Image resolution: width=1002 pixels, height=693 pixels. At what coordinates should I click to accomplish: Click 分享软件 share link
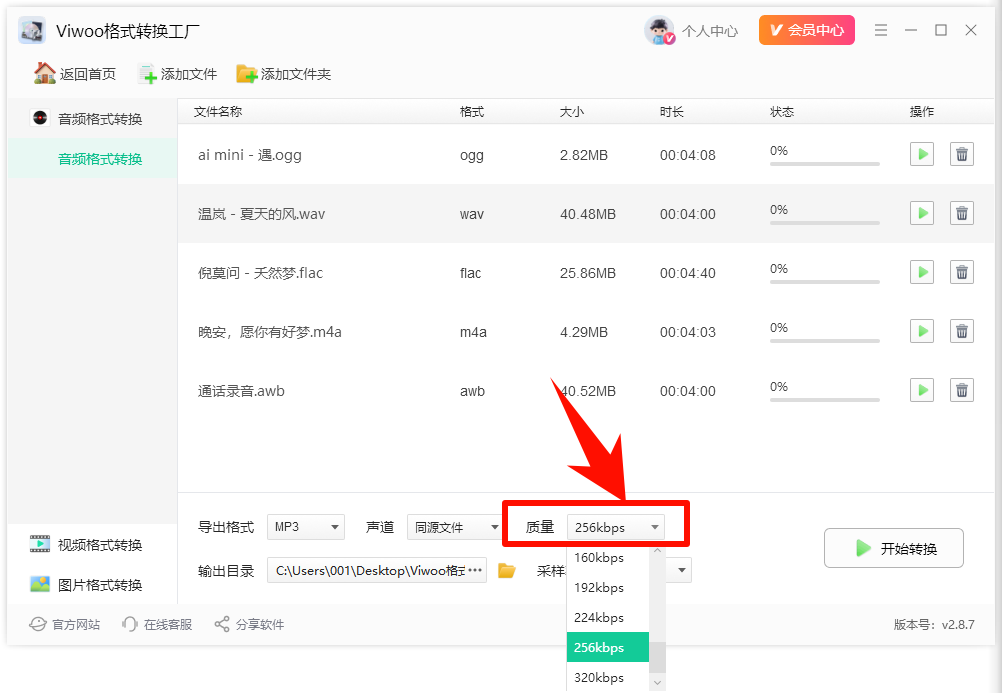coord(249,624)
